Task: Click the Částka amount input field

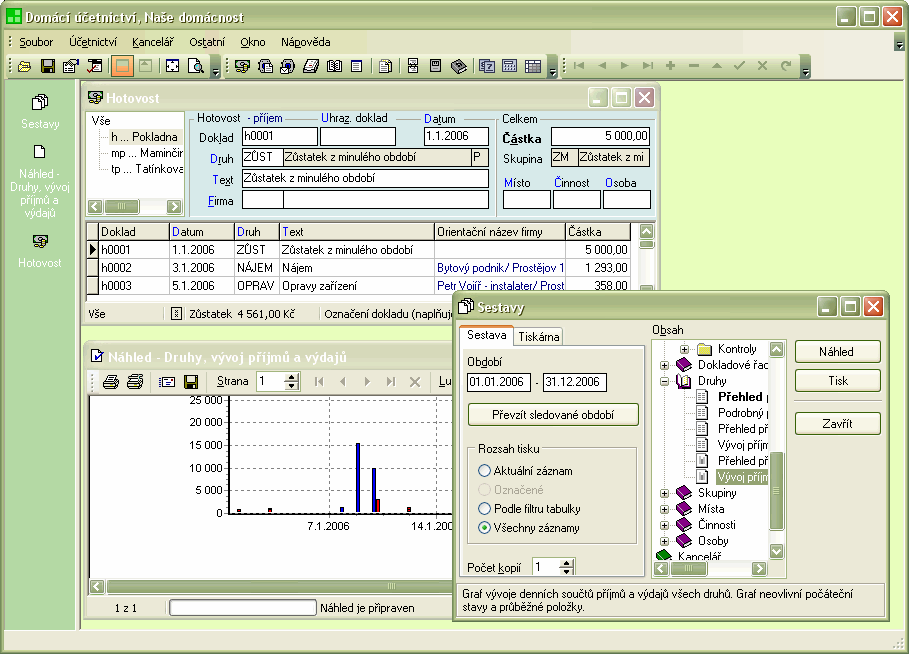Action: click(x=601, y=136)
